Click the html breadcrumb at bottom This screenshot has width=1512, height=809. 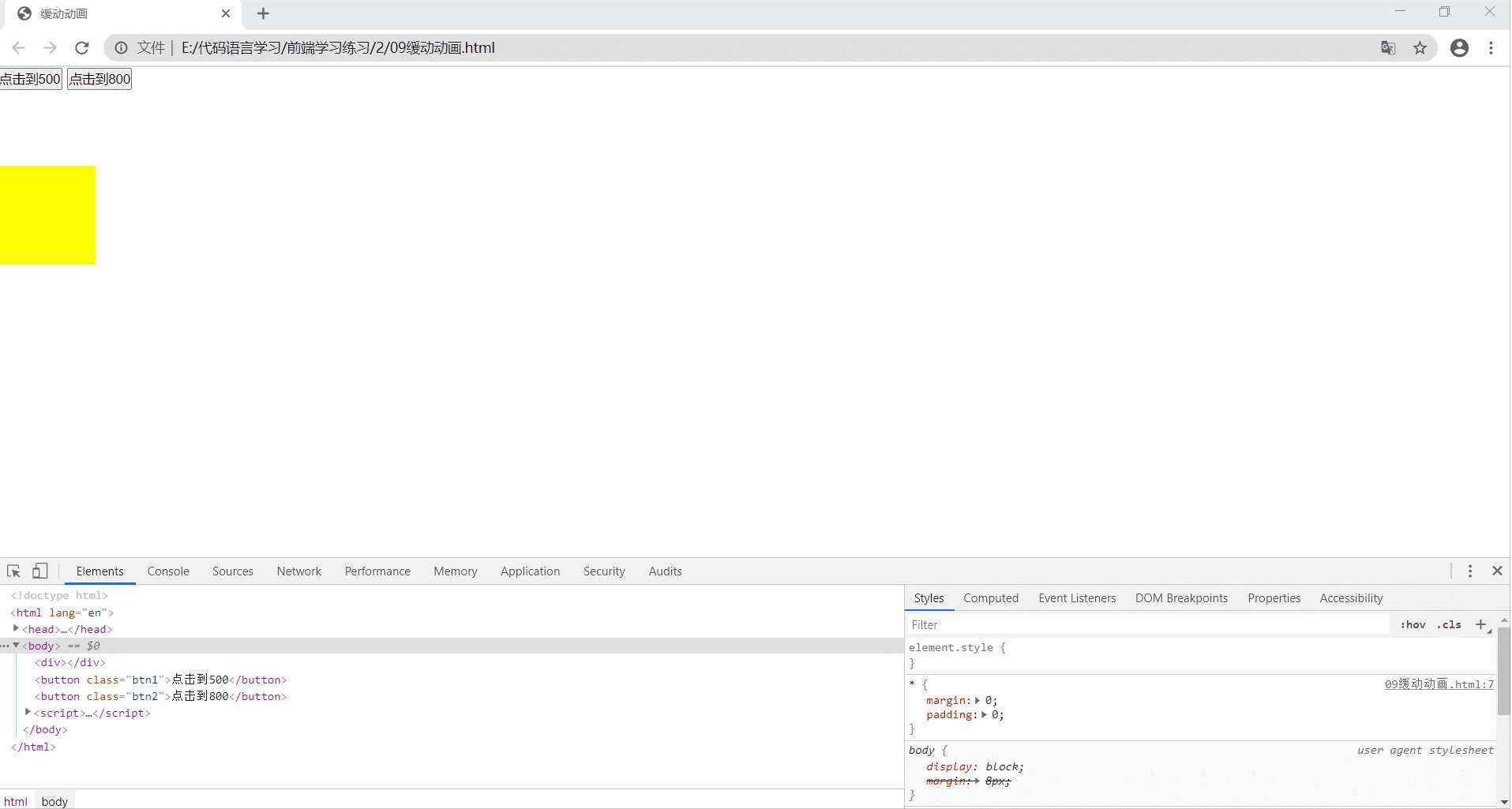pyautogui.click(x=16, y=801)
